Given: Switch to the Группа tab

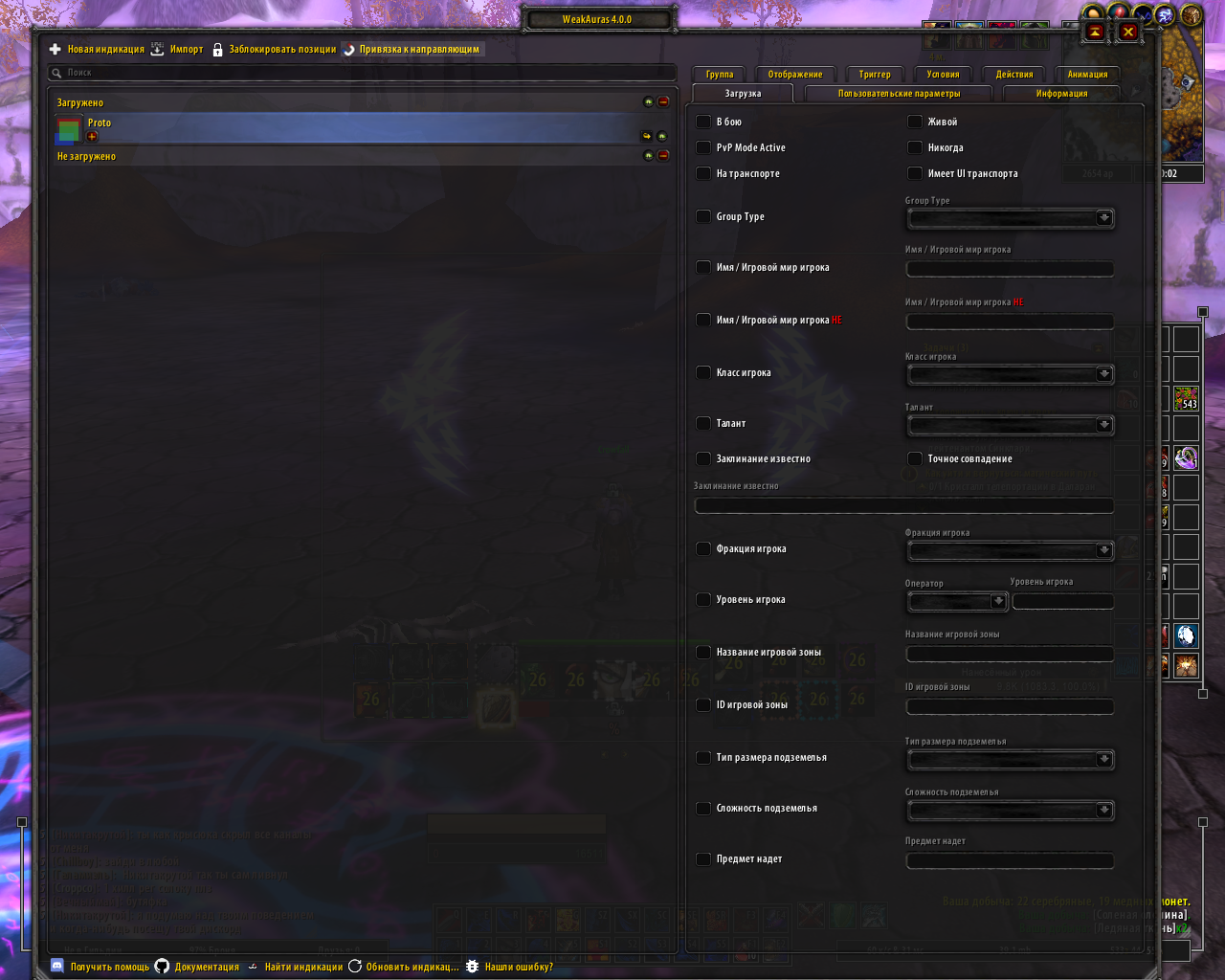Looking at the screenshot, I should 720,74.
